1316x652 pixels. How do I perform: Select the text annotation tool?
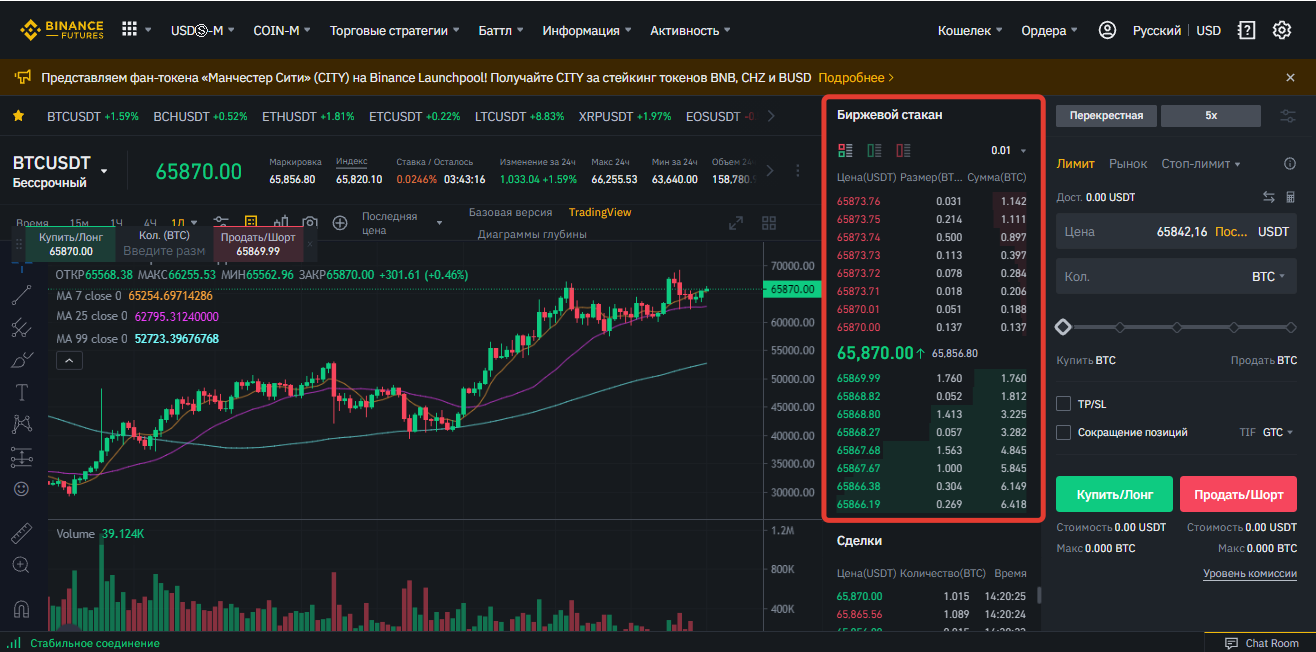point(21,392)
